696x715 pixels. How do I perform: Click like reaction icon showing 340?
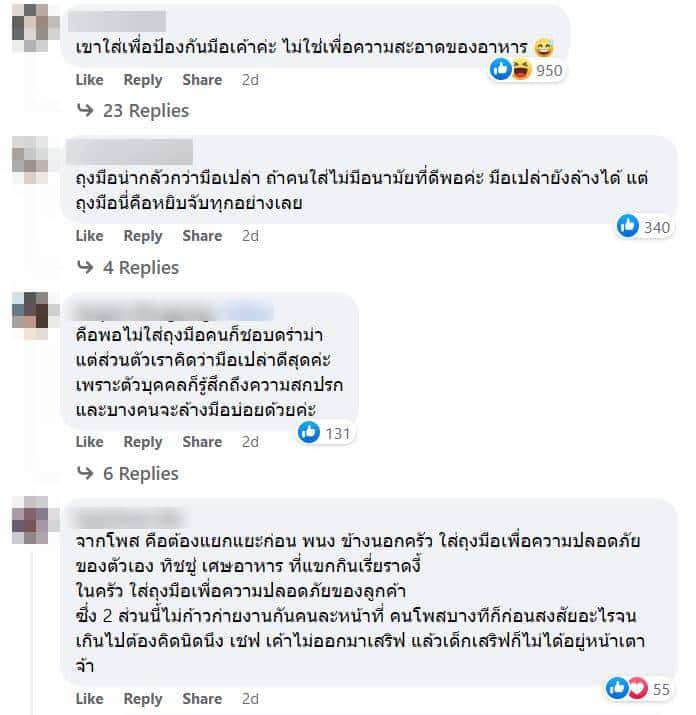(x=628, y=226)
